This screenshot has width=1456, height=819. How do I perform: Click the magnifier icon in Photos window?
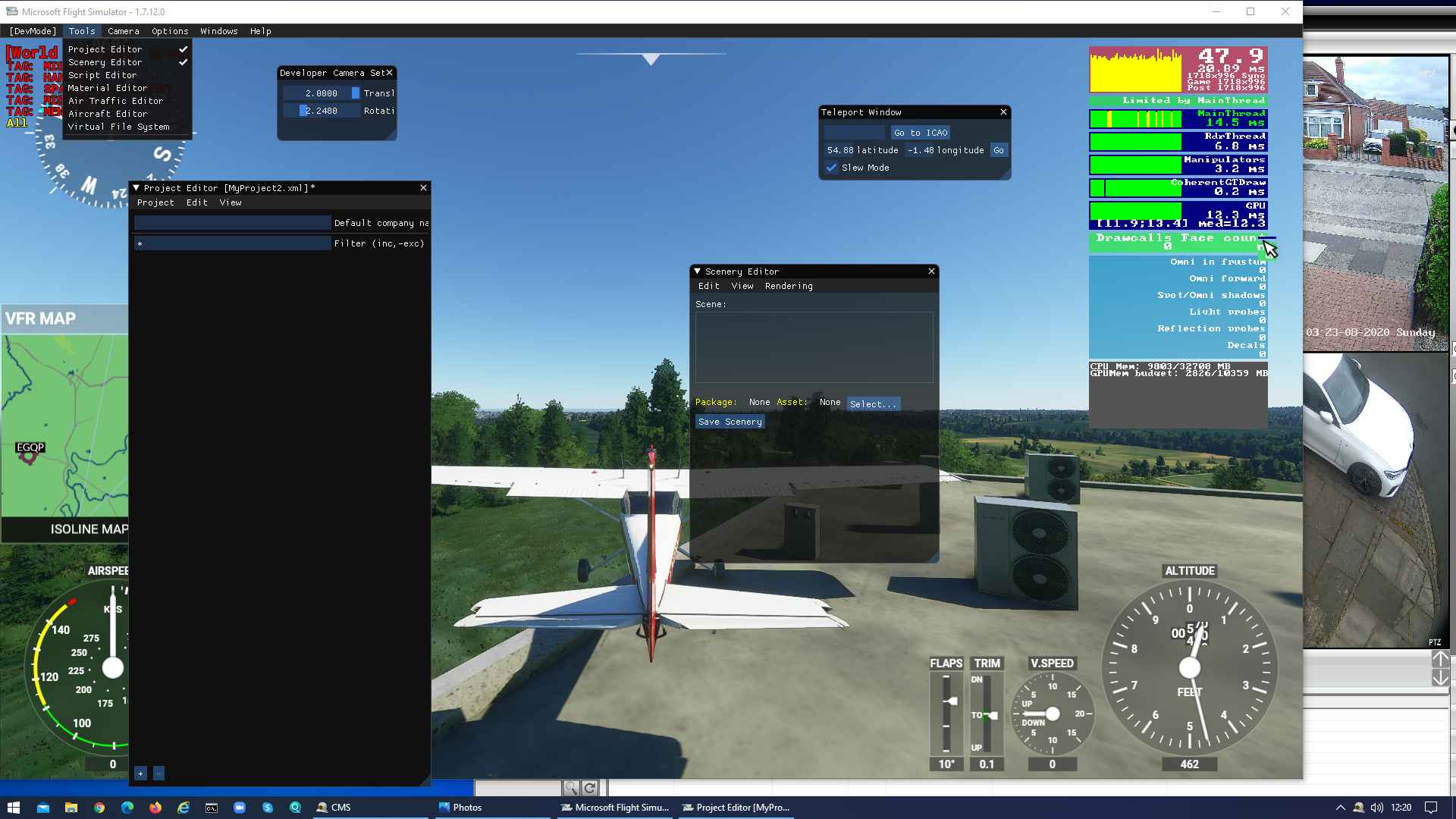click(571, 788)
